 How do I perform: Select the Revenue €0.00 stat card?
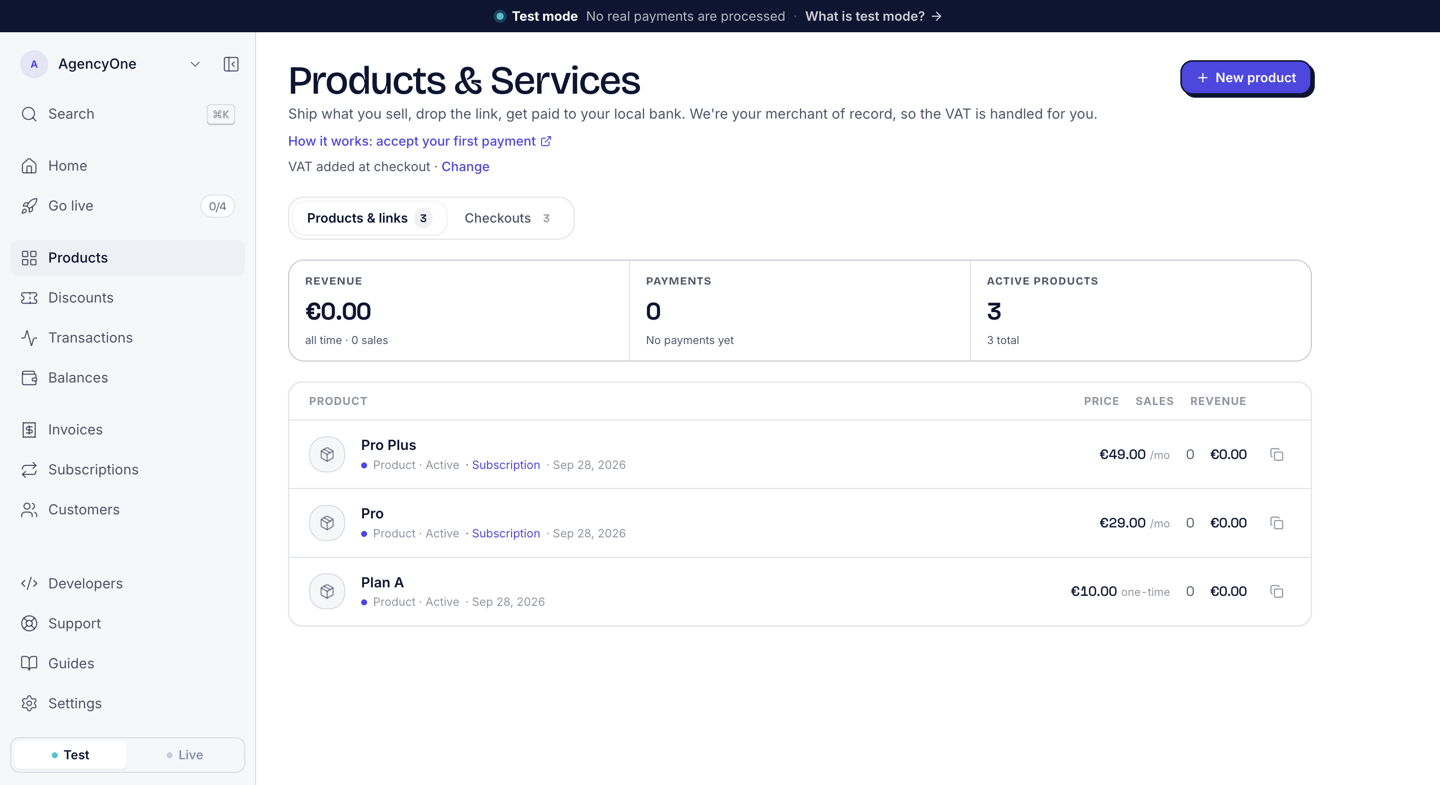coord(459,311)
